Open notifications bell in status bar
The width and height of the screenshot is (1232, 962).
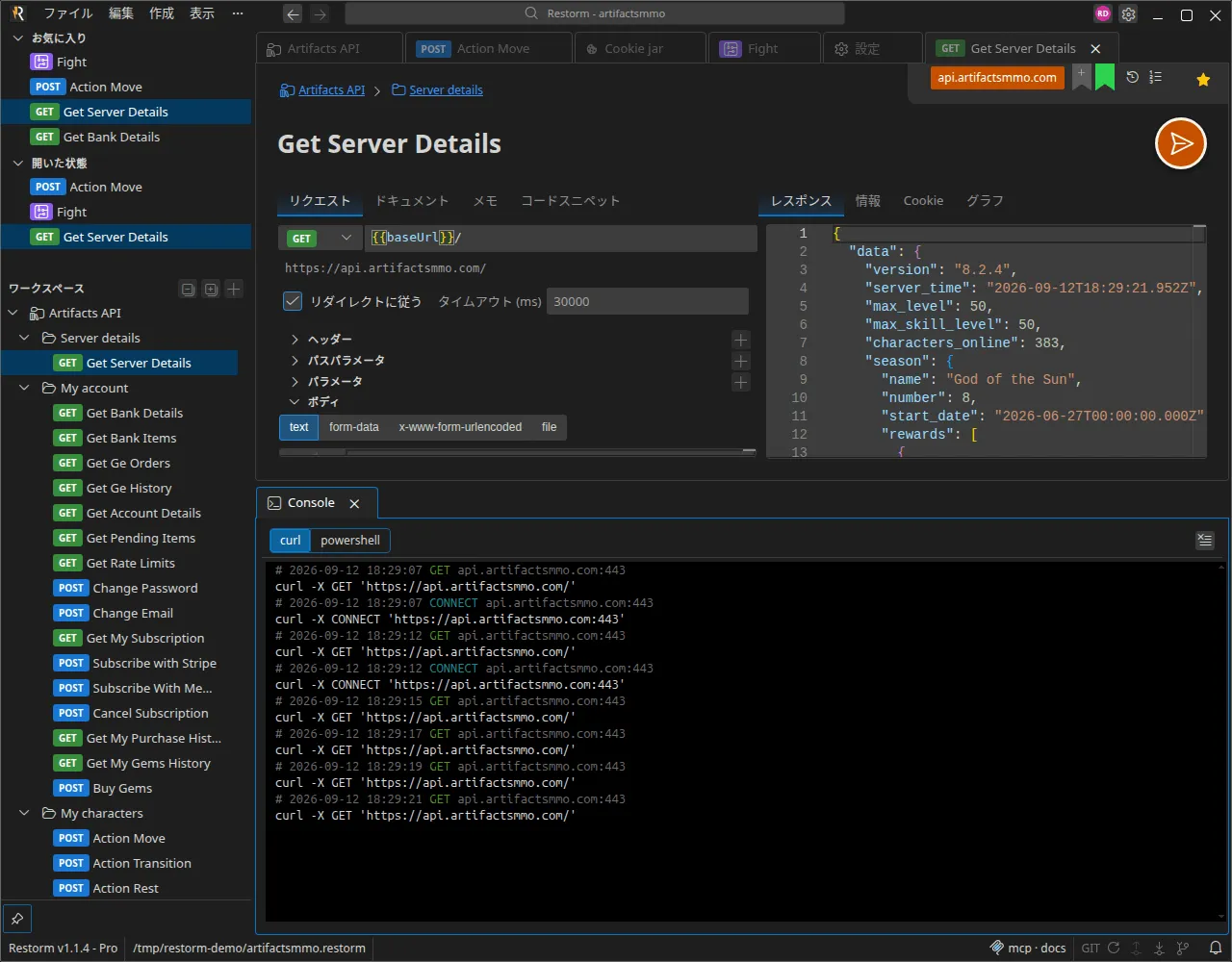[x=1216, y=948]
